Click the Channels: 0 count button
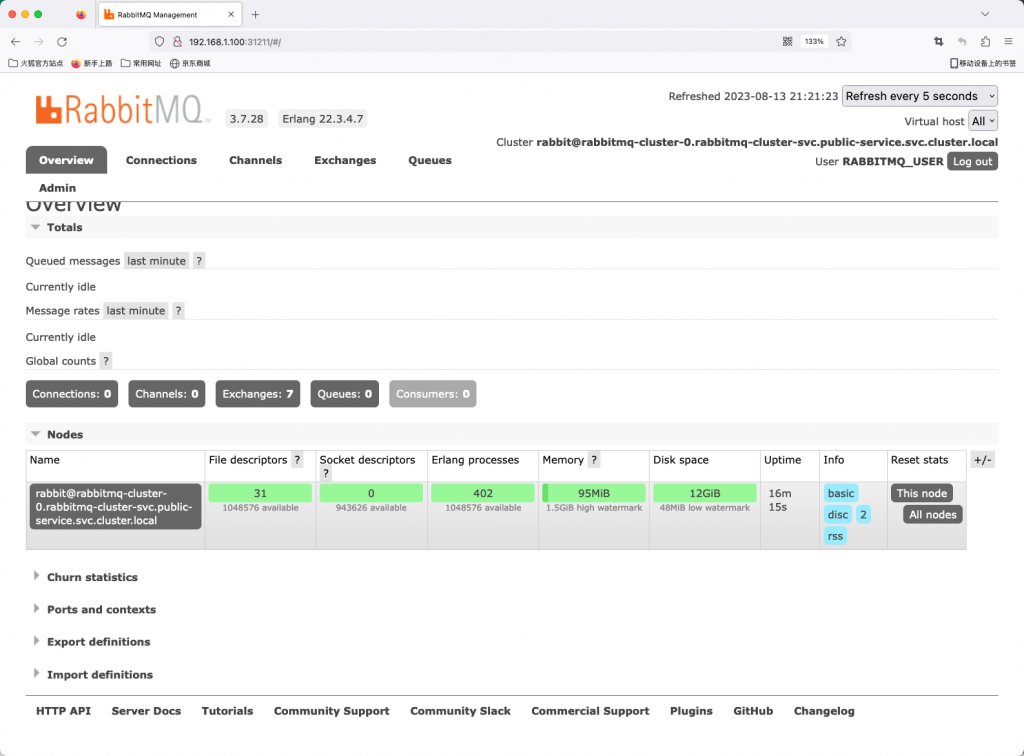The width and height of the screenshot is (1024, 756). [167, 394]
